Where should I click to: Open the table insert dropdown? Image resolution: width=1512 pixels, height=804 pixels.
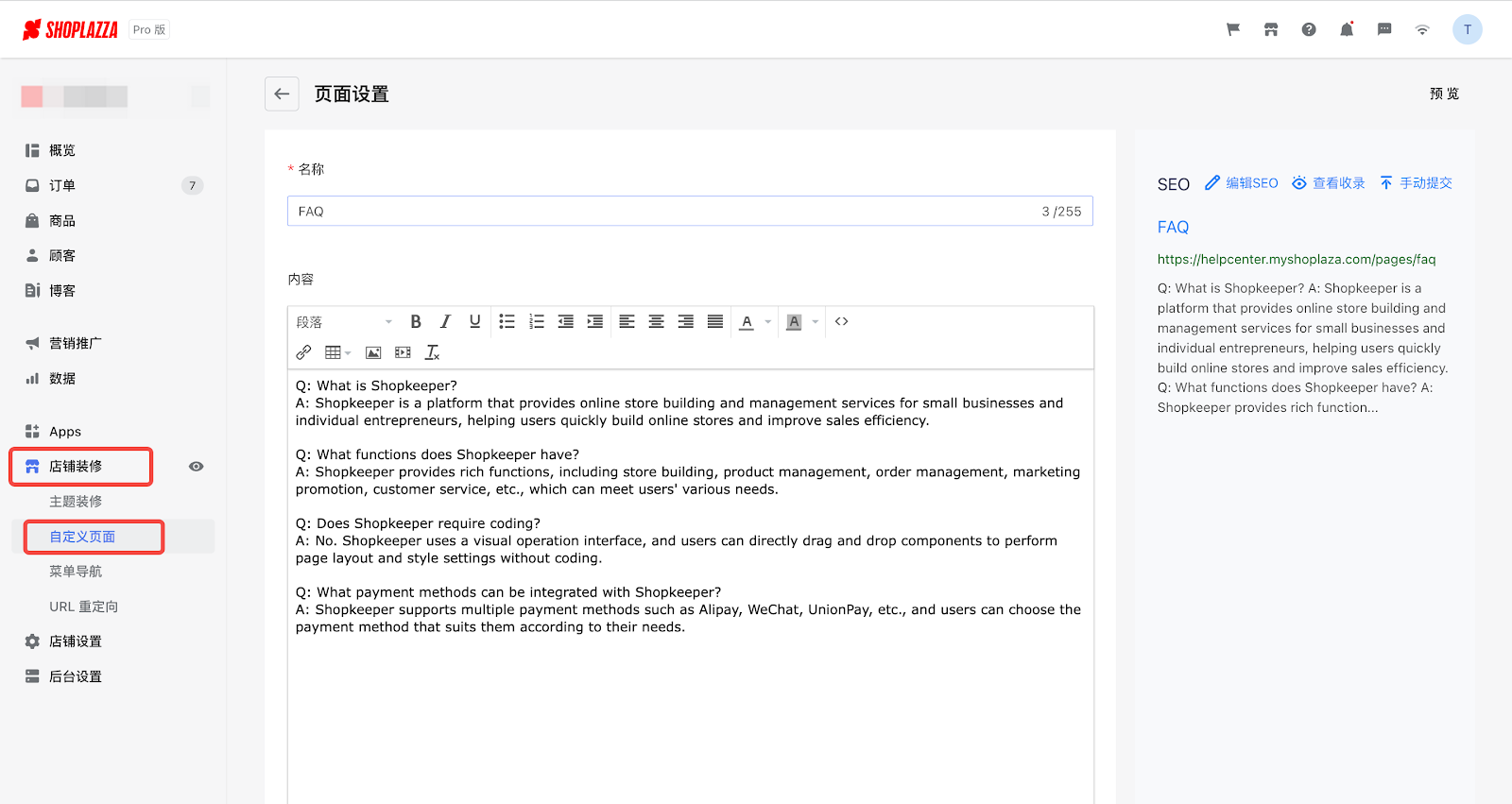click(x=337, y=352)
